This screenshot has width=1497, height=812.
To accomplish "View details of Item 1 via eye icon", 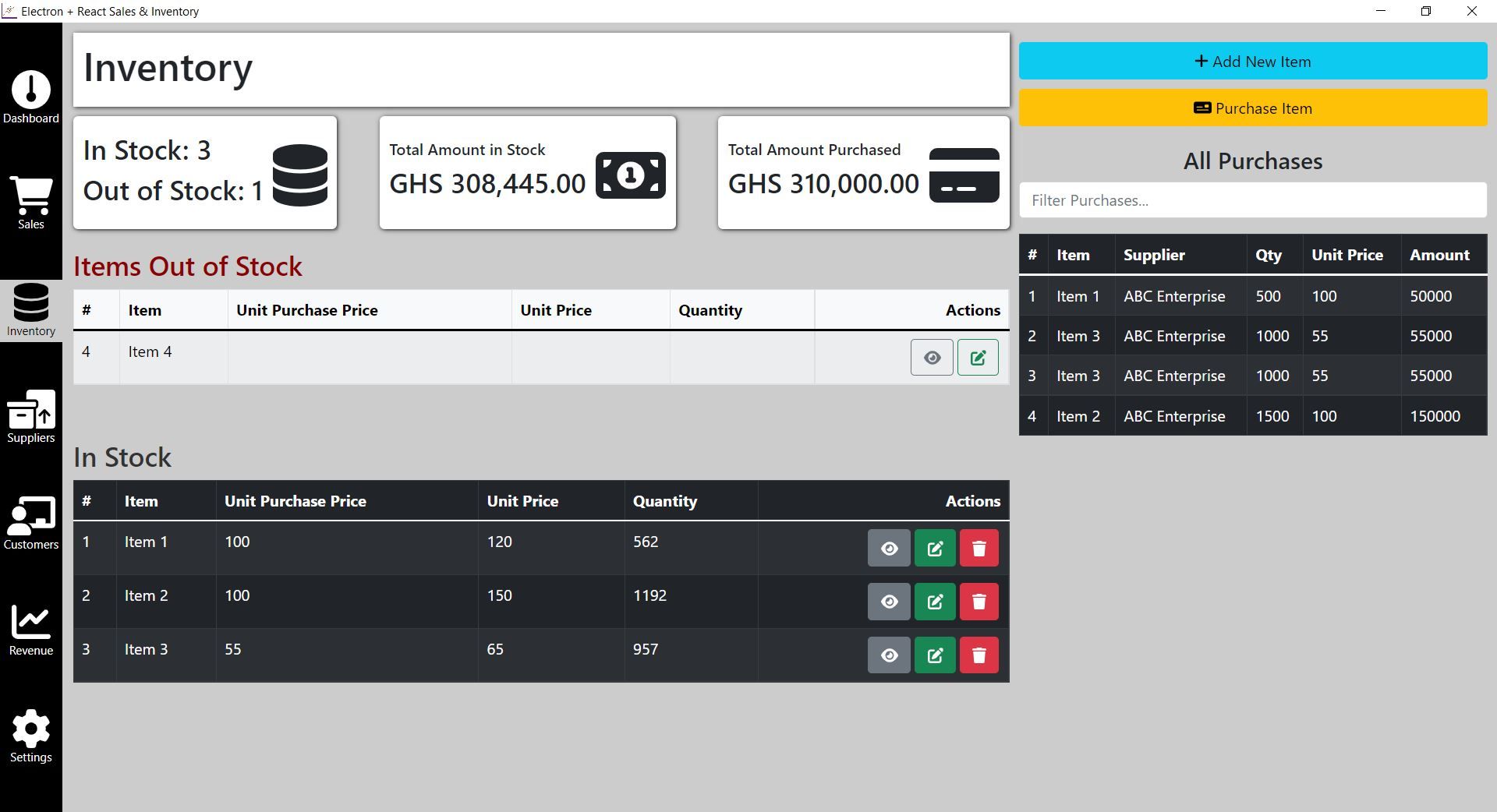I will click(889, 549).
